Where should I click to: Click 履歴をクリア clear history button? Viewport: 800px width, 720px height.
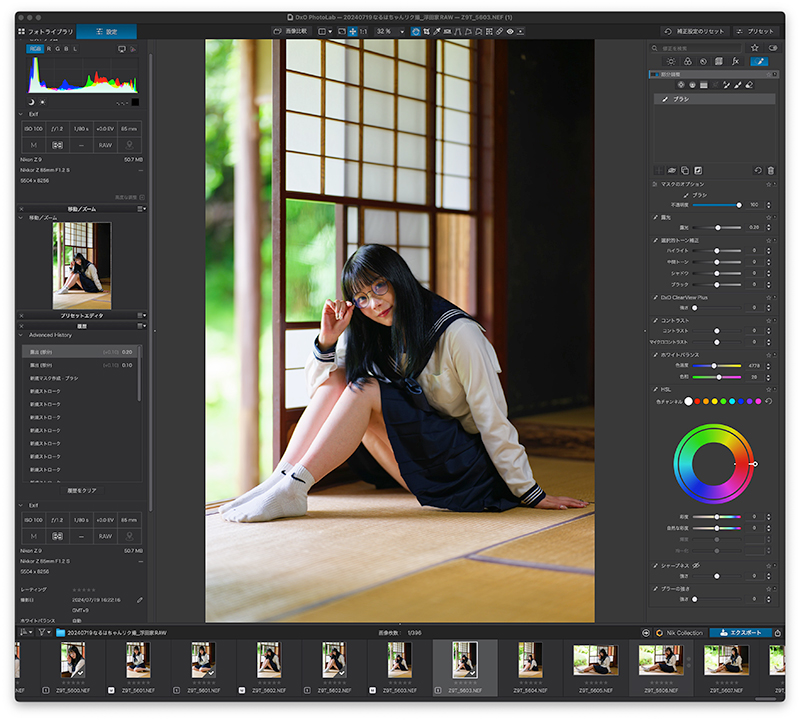point(82,490)
